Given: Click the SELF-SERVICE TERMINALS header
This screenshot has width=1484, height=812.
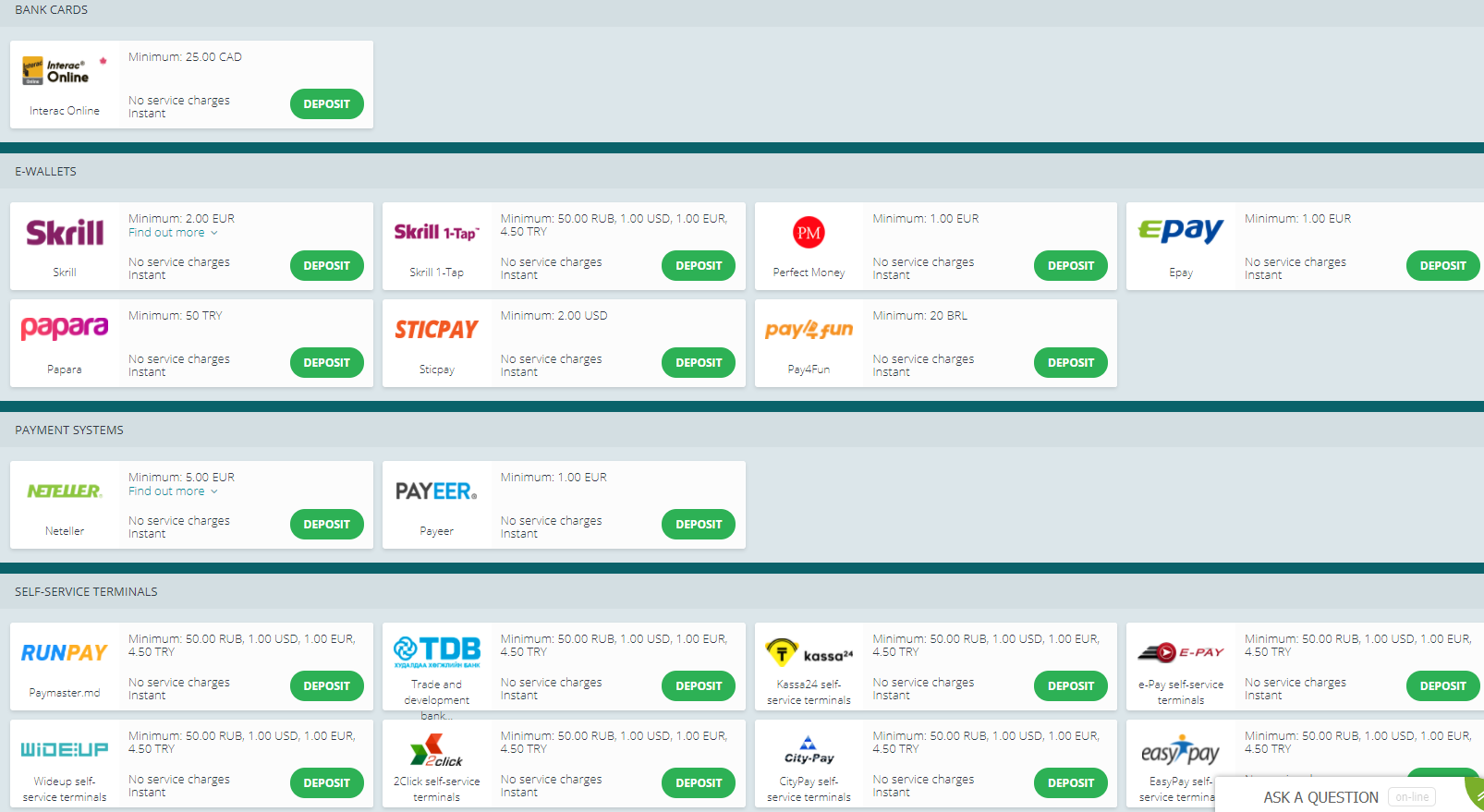Looking at the screenshot, I should tap(86, 592).
